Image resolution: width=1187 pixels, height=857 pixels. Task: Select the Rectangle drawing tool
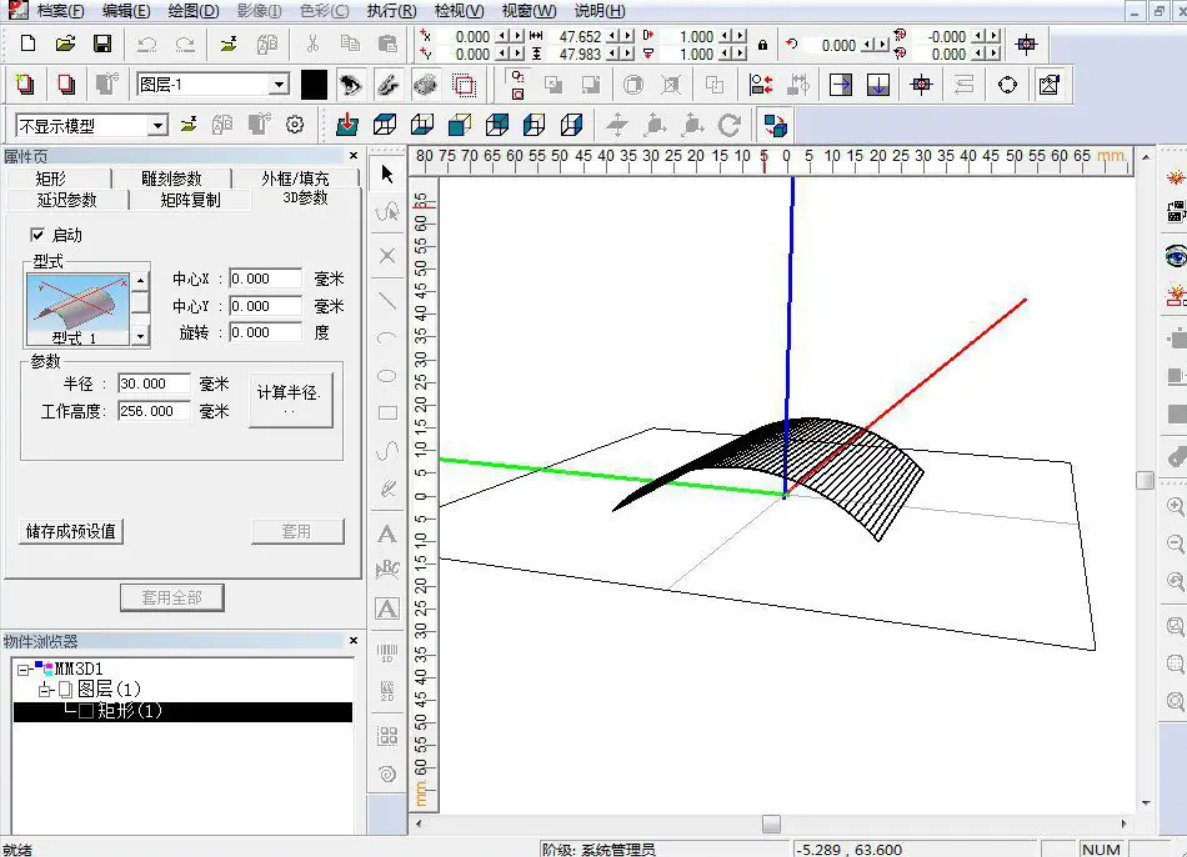(387, 411)
